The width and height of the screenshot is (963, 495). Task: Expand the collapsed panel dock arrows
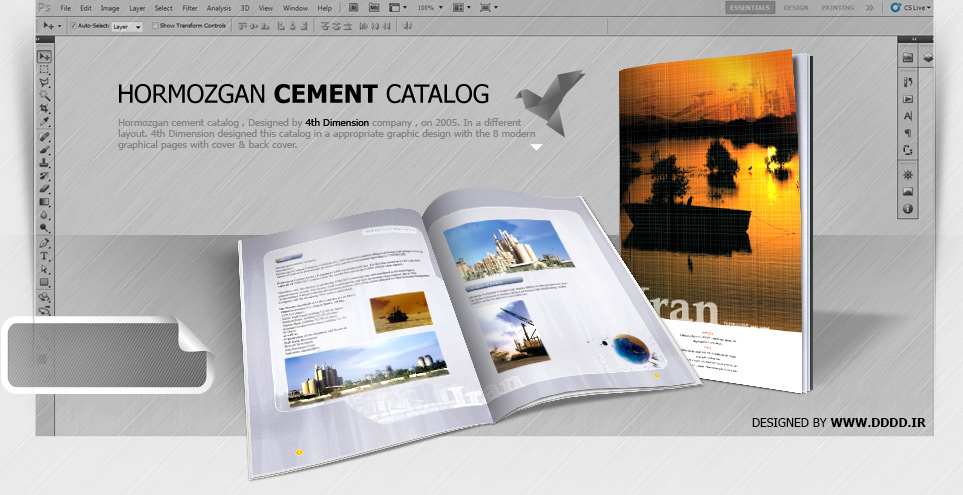tap(915, 39)
